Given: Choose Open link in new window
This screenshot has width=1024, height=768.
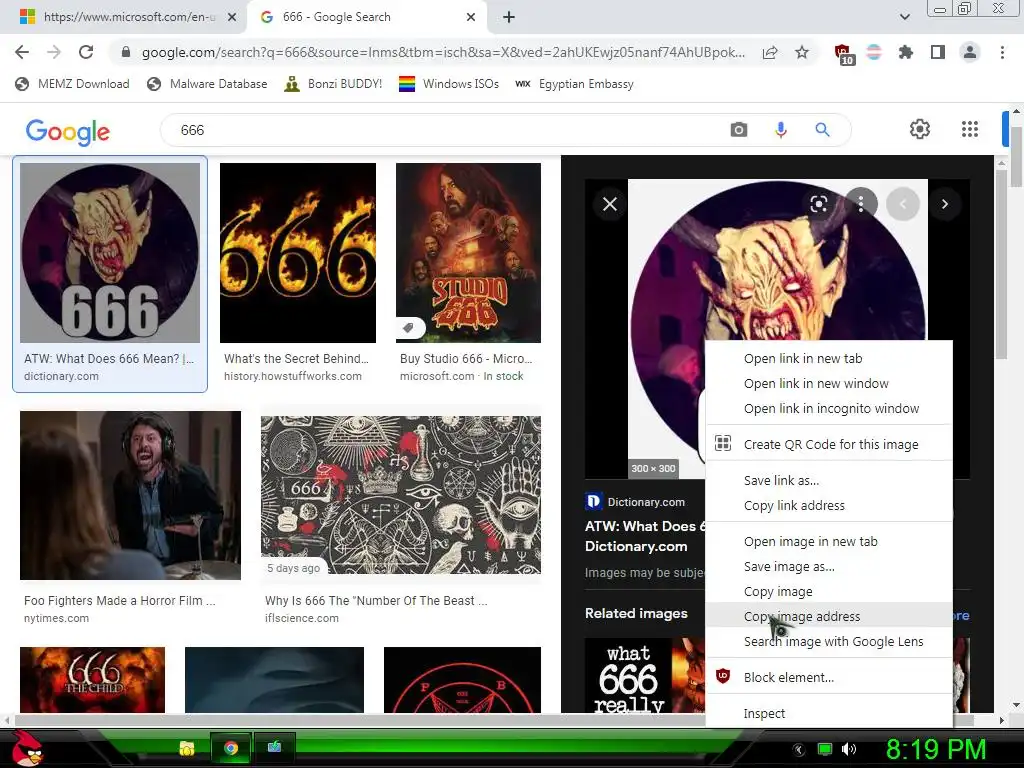Looking at the screenshot, I should pos(829,383).
